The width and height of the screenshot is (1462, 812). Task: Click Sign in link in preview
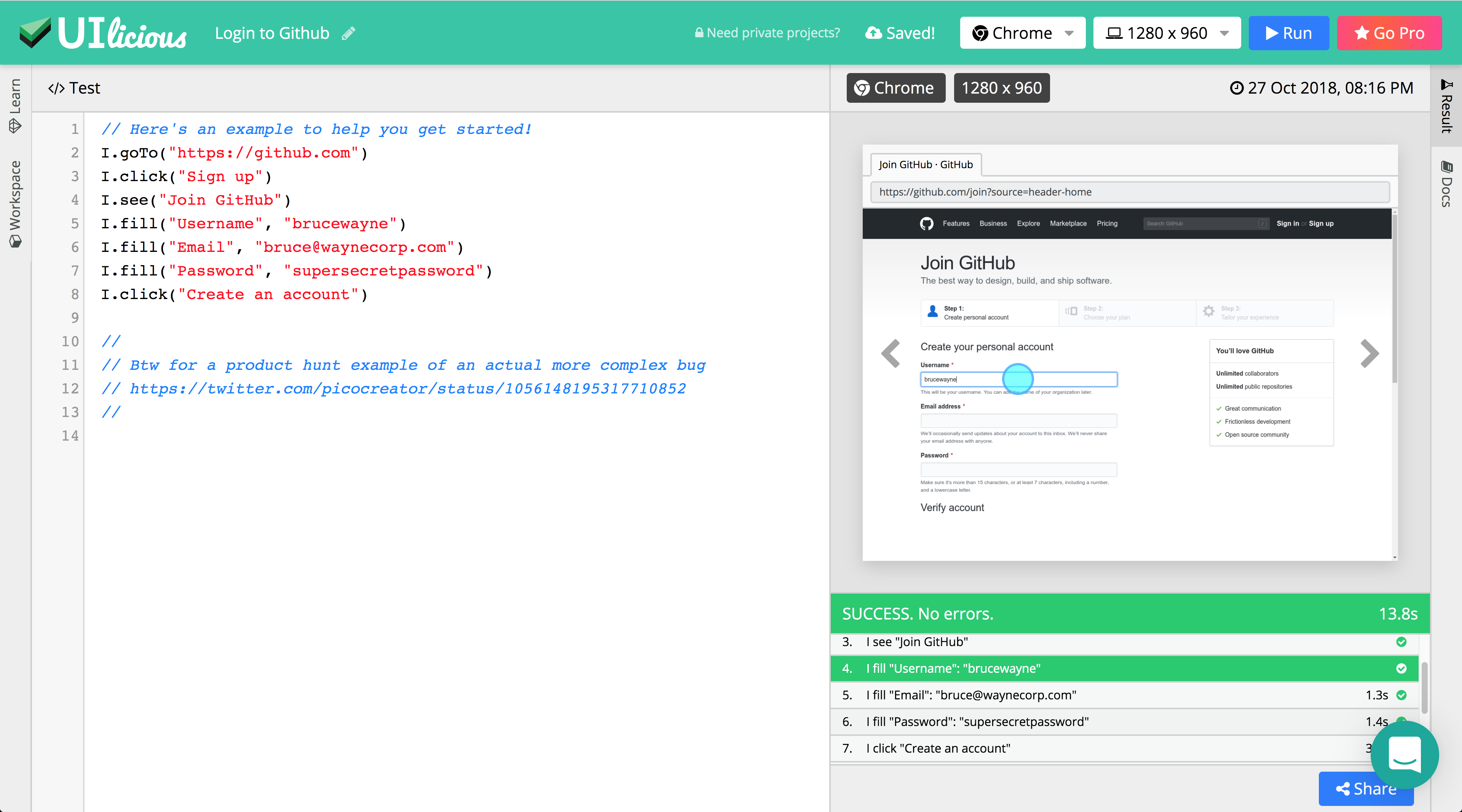tap(1287, 223)
